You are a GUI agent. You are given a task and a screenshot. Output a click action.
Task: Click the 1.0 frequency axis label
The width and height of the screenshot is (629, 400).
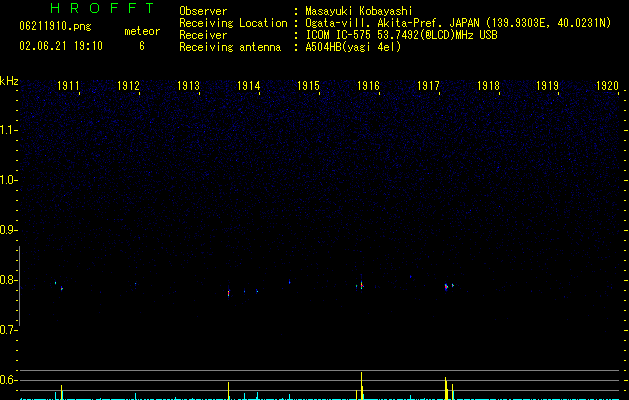pos(9,180)
